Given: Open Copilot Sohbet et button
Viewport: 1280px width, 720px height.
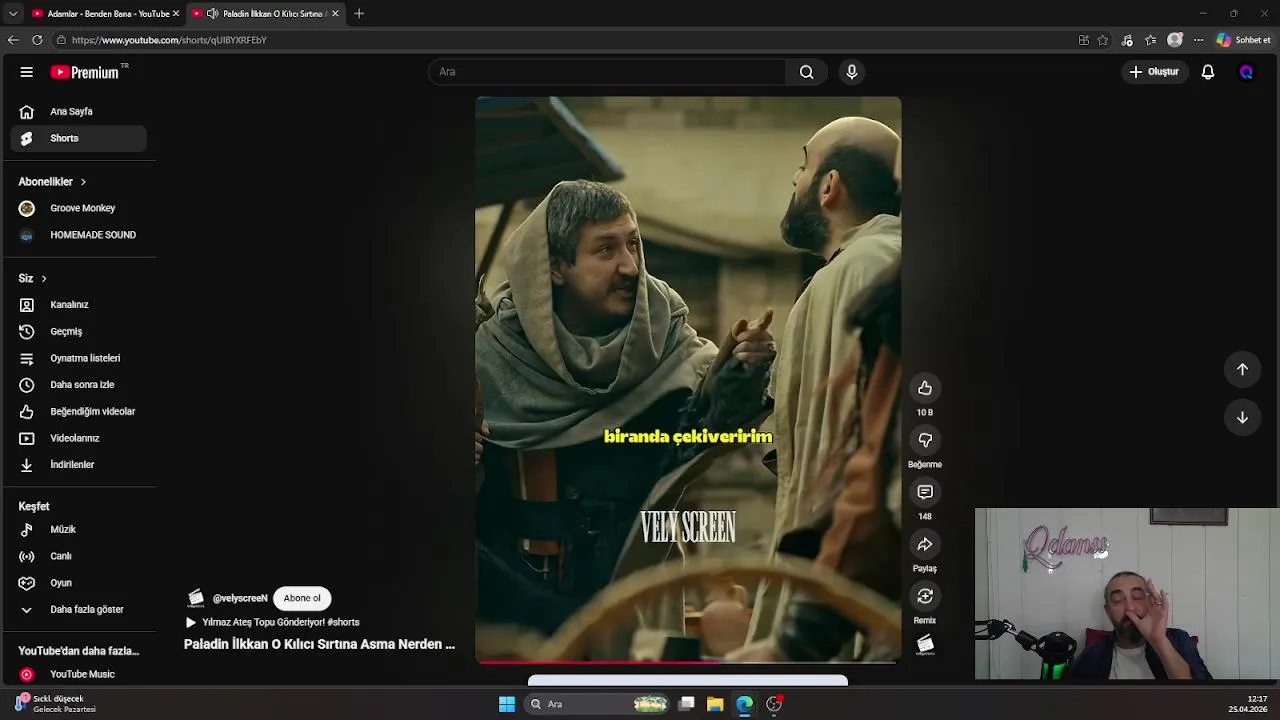Looking at the screenshot, I should (1243, 40).
